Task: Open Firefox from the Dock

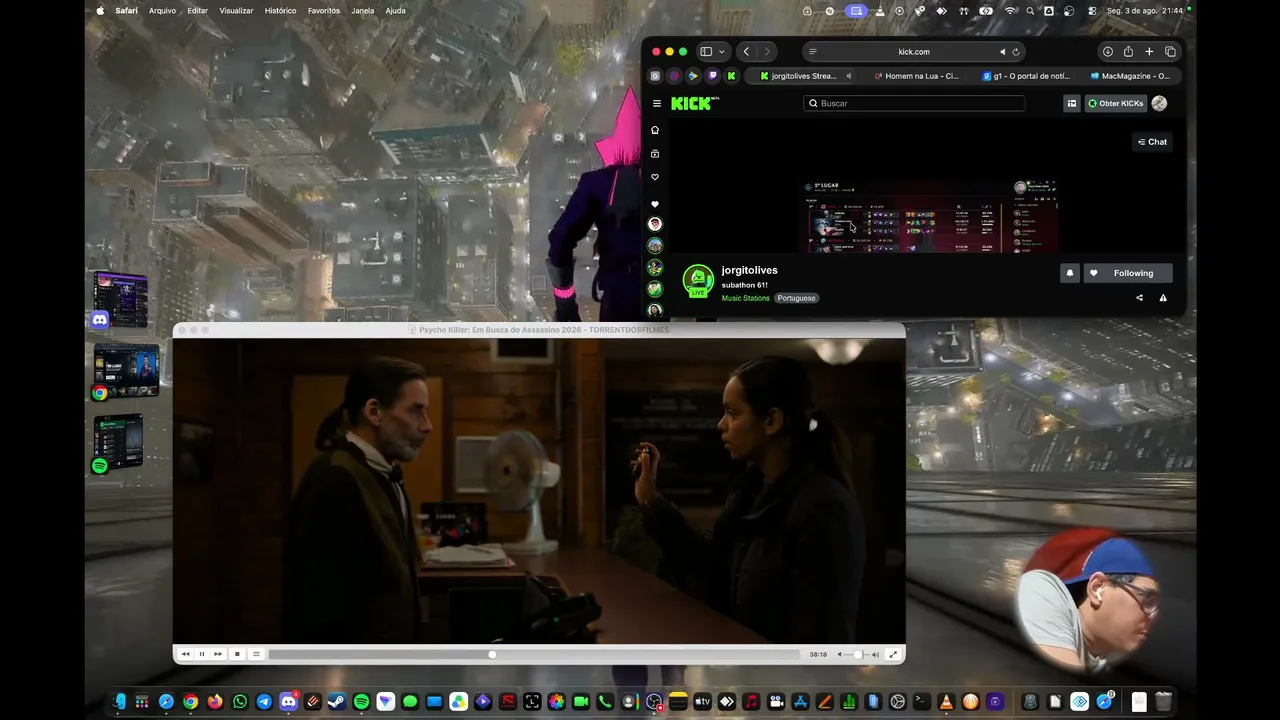Action: pyautogui.click(x=215, y=702)
